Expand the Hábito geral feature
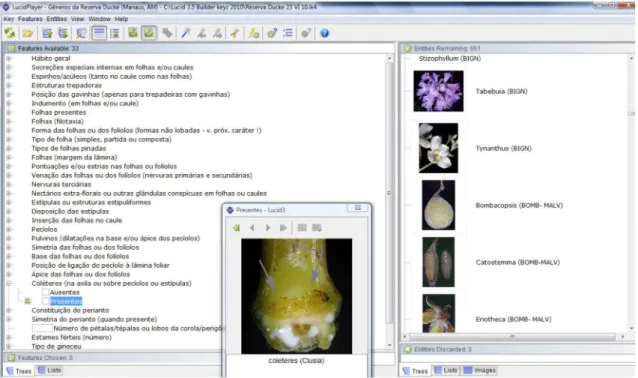This screenshot has height=378, width=638. pos(9,59)
